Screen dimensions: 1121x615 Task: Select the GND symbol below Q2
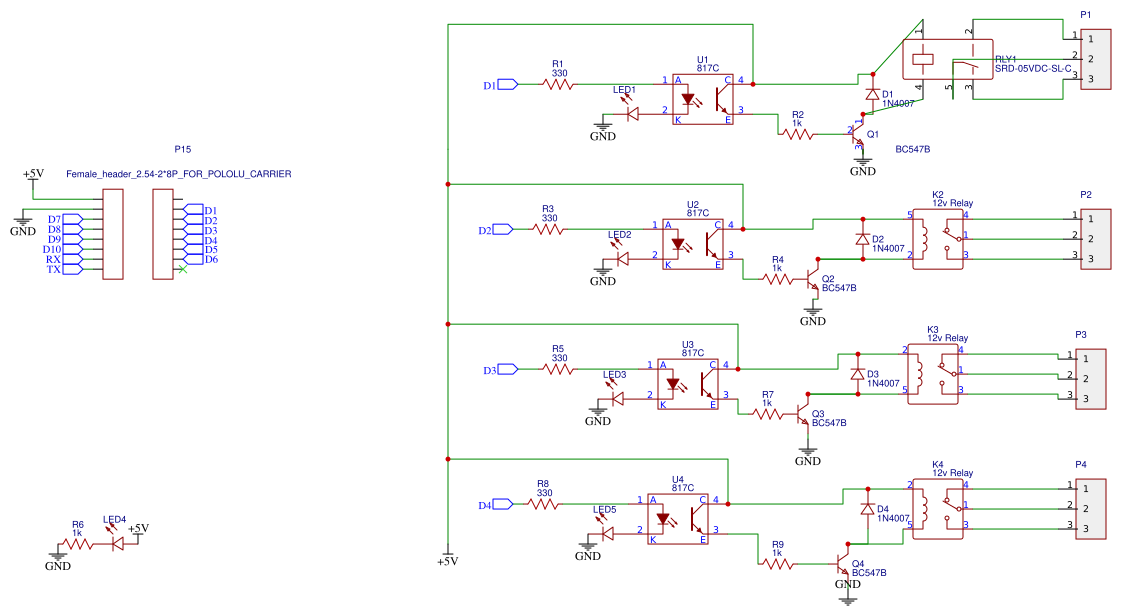(x=812, y=315)
